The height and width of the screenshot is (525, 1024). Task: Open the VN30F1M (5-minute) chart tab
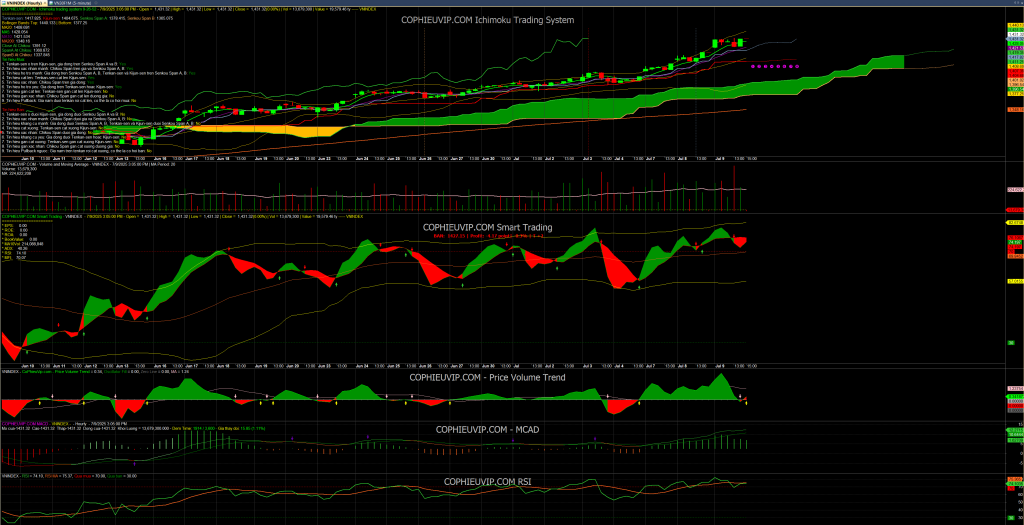71,3
